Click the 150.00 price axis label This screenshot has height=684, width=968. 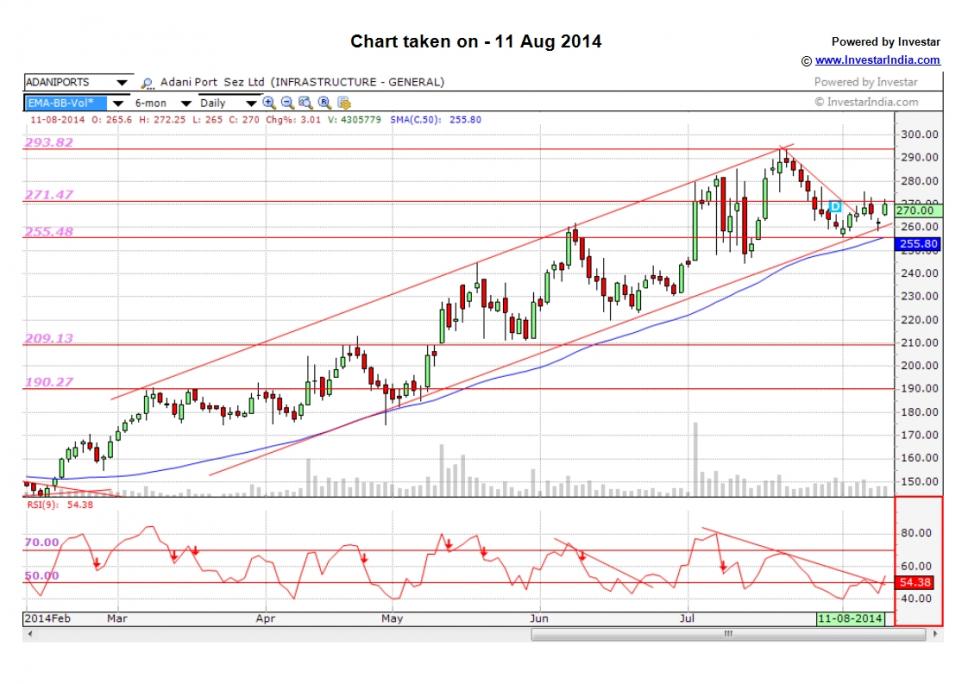click(x=920, y=482)
